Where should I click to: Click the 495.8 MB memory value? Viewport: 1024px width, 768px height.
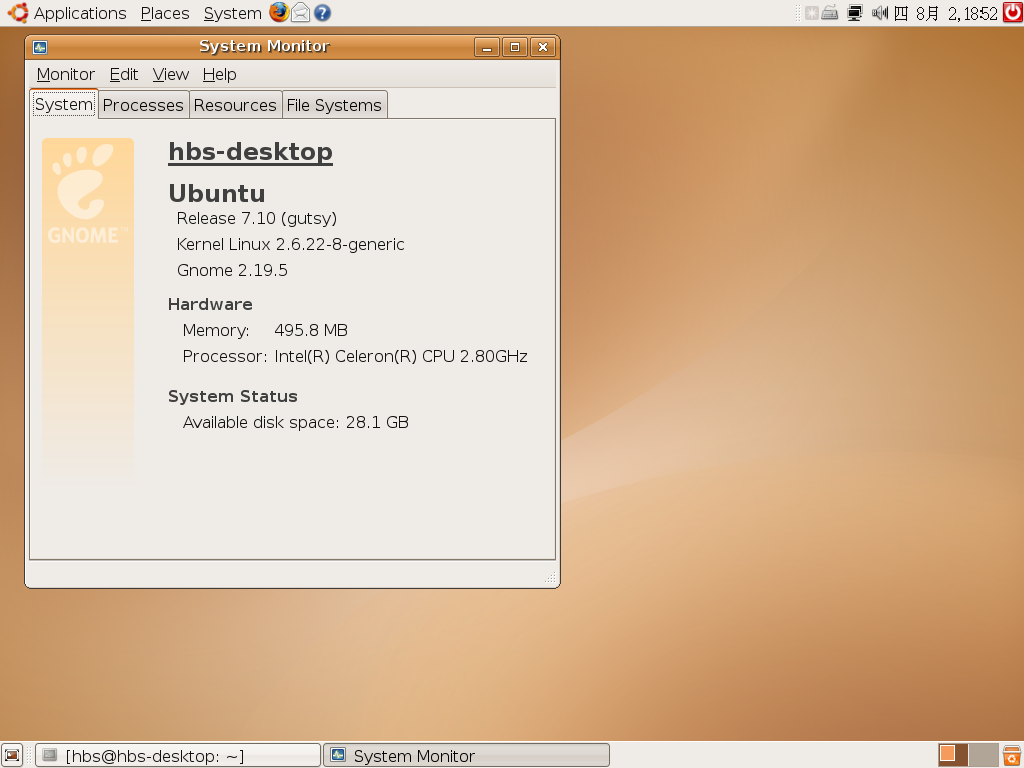point(311,330)
